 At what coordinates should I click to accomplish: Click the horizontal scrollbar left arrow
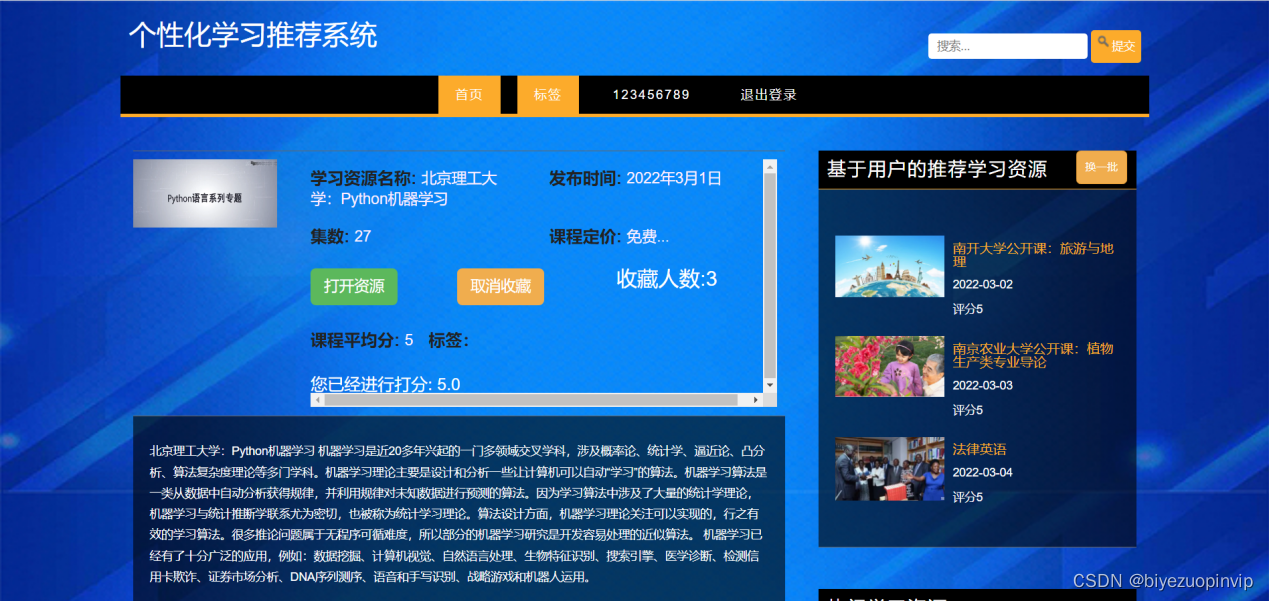(318, 400)
